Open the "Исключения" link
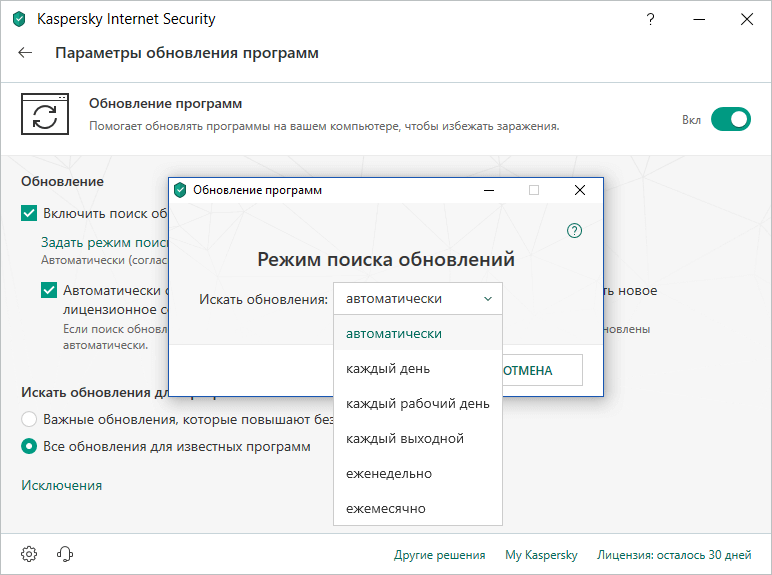772x575 pixels. 62,485
